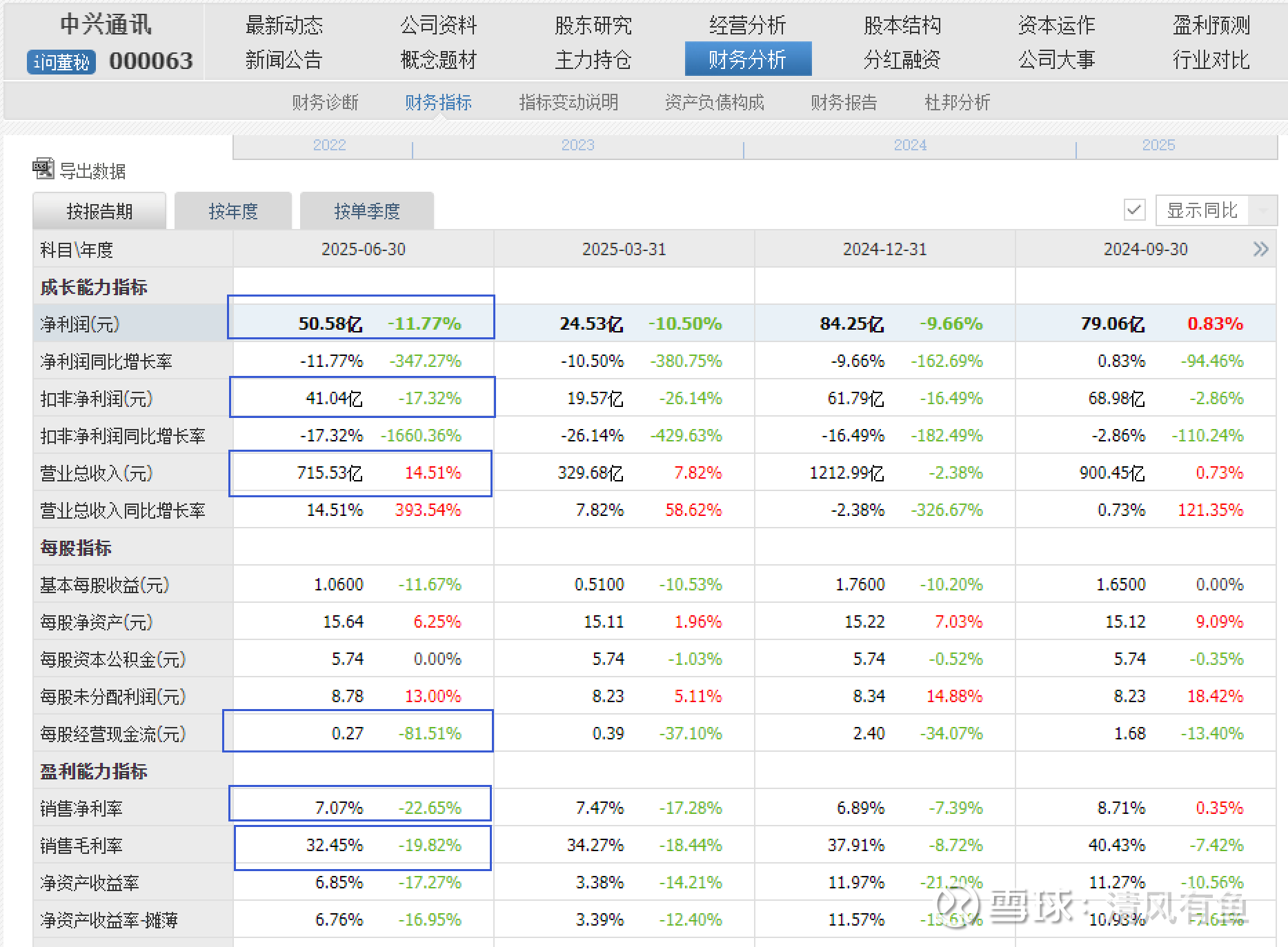Click the export data spreadsheet icon
Viewport: 1288px width, 947px height.
[x=43, y=169]
